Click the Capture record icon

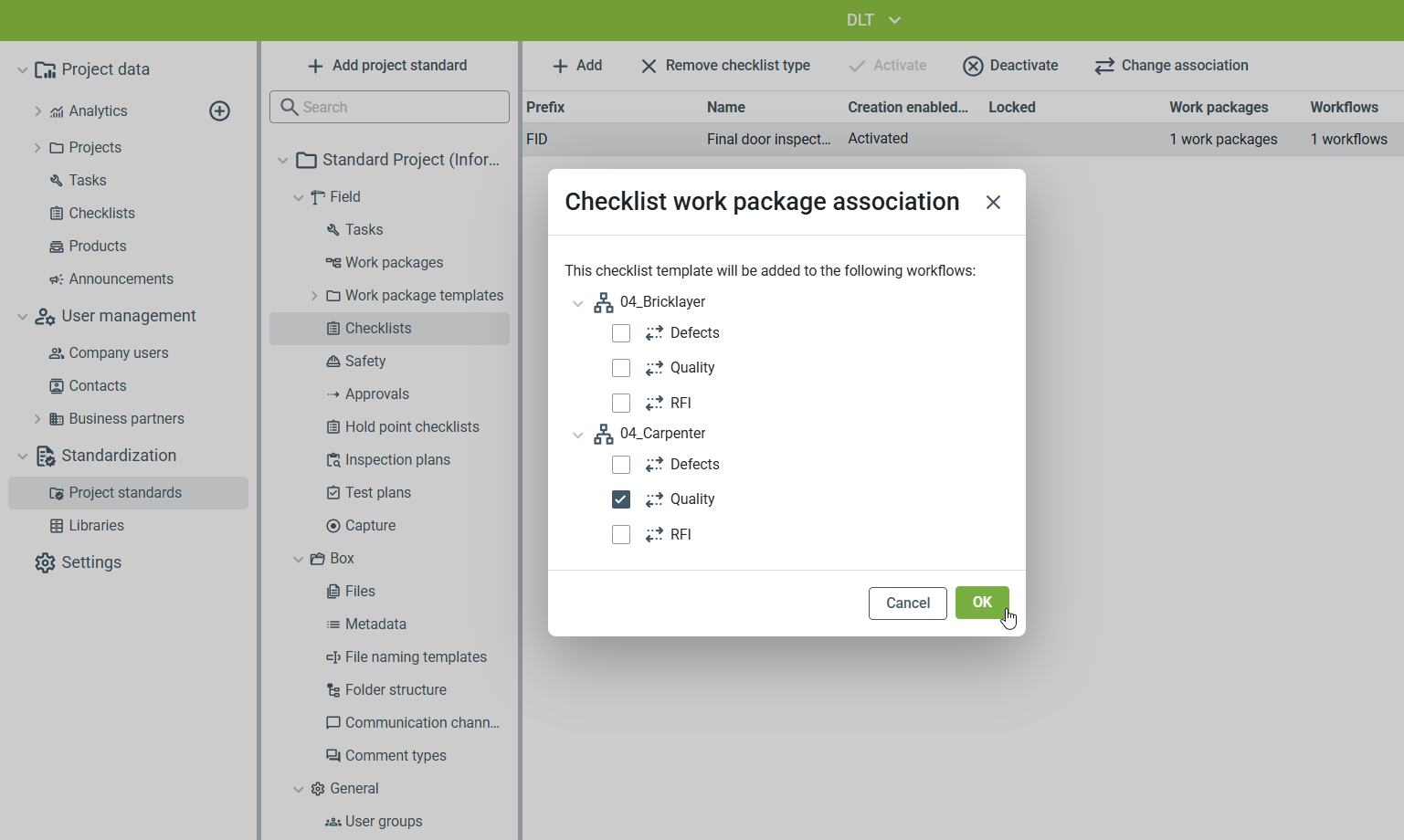point(333,526)
